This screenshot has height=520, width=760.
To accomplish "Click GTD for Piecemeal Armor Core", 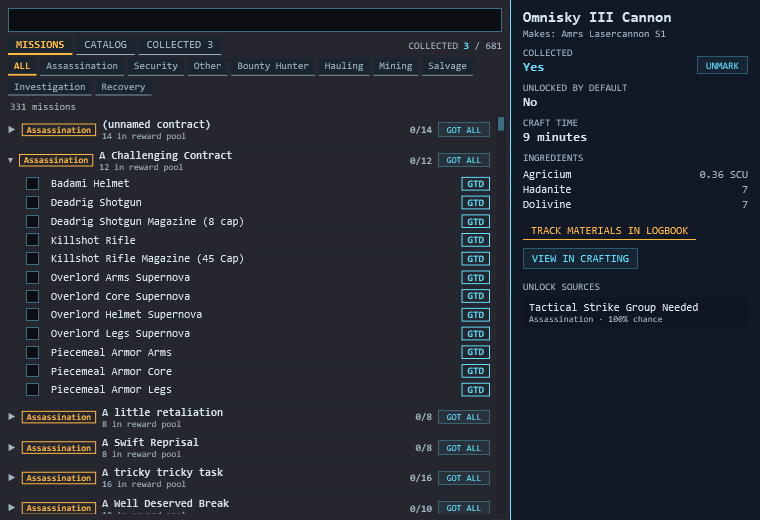I will click(475, 371).
